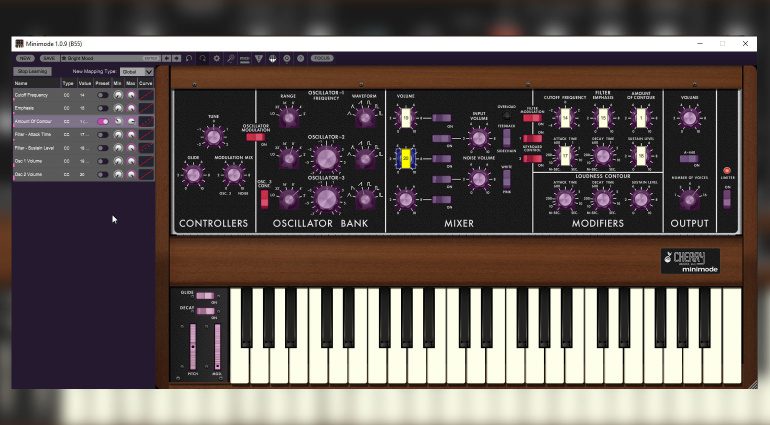
Task: Toggle Preset switch for Cutoff Frequency
Action: tap(103, 95)
